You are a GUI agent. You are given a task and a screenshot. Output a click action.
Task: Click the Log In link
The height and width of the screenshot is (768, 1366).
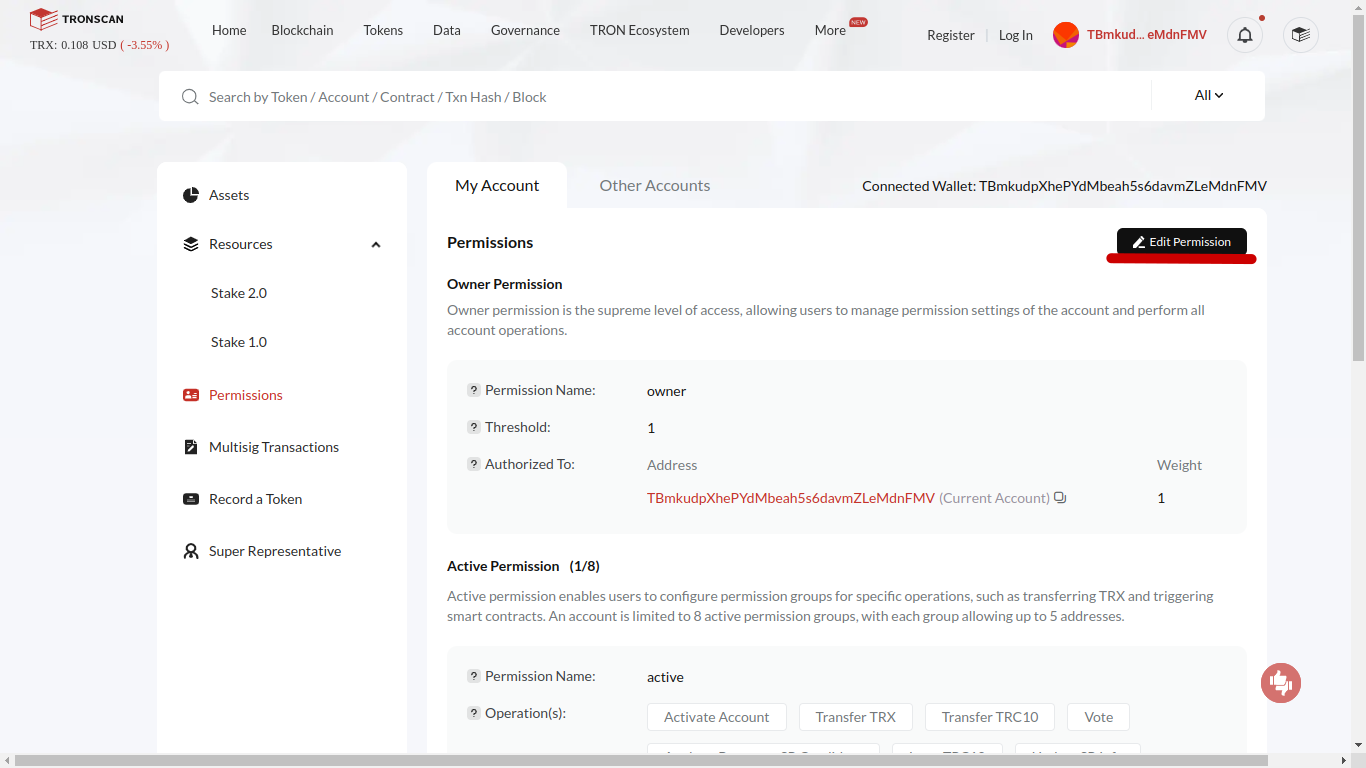point(1016,35)
